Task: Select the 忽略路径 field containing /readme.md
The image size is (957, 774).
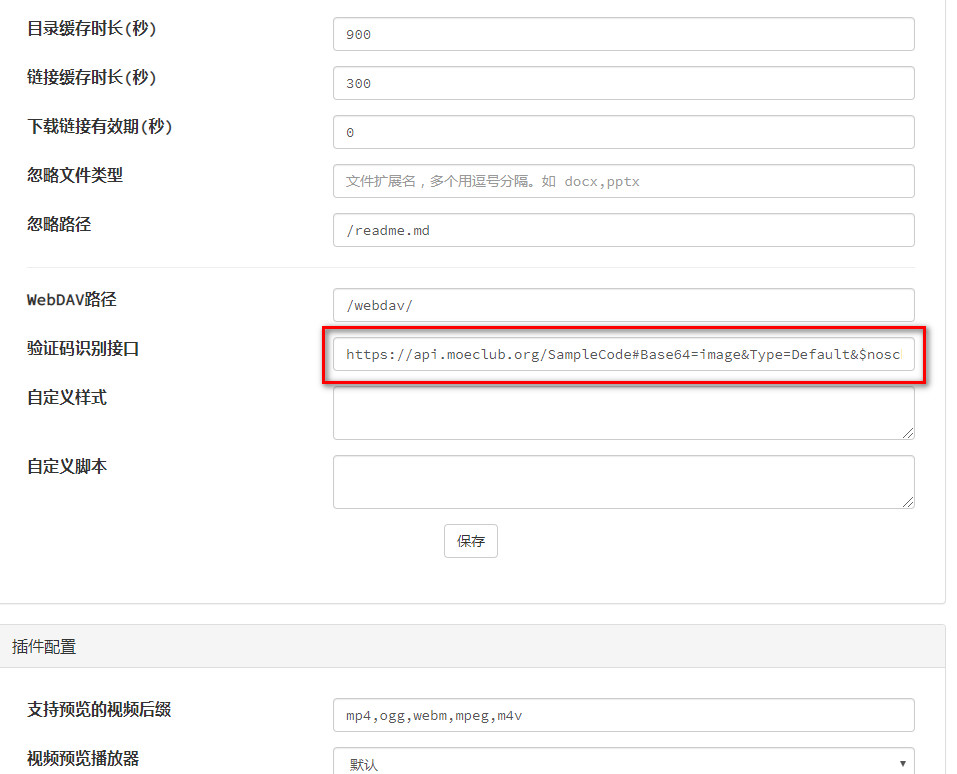Action: tap(623, 230)
